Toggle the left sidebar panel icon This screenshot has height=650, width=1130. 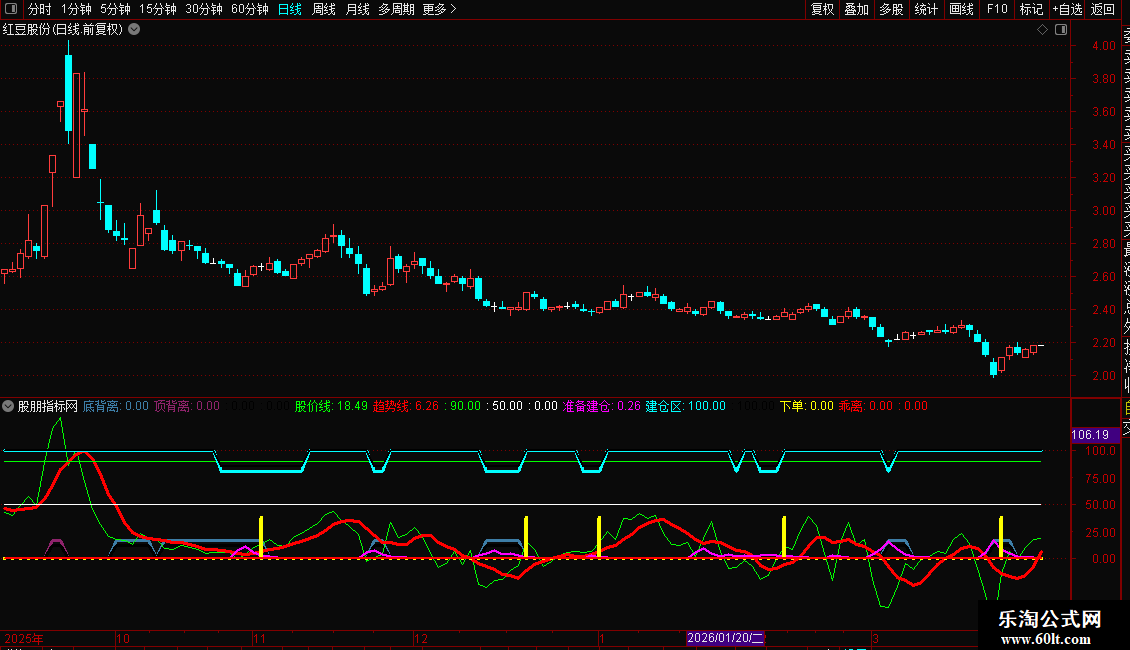click(x=11, y=10)
